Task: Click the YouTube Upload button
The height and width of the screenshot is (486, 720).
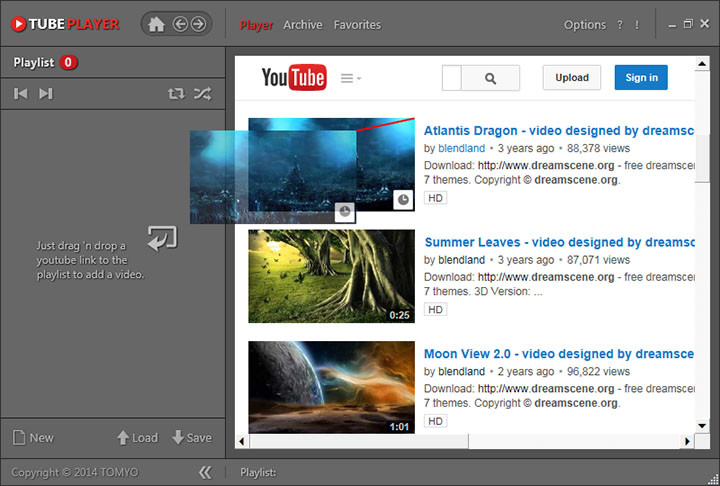Action: (x=572, y=78)
